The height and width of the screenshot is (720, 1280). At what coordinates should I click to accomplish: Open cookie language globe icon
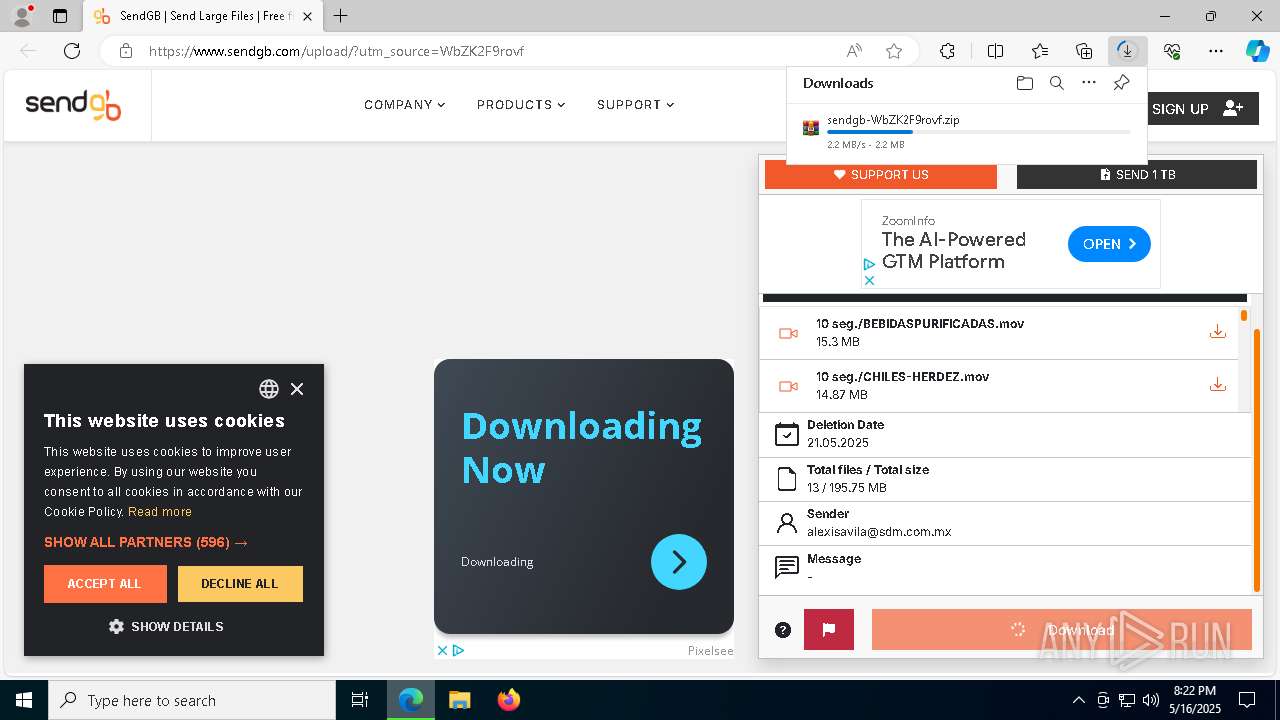269,389
